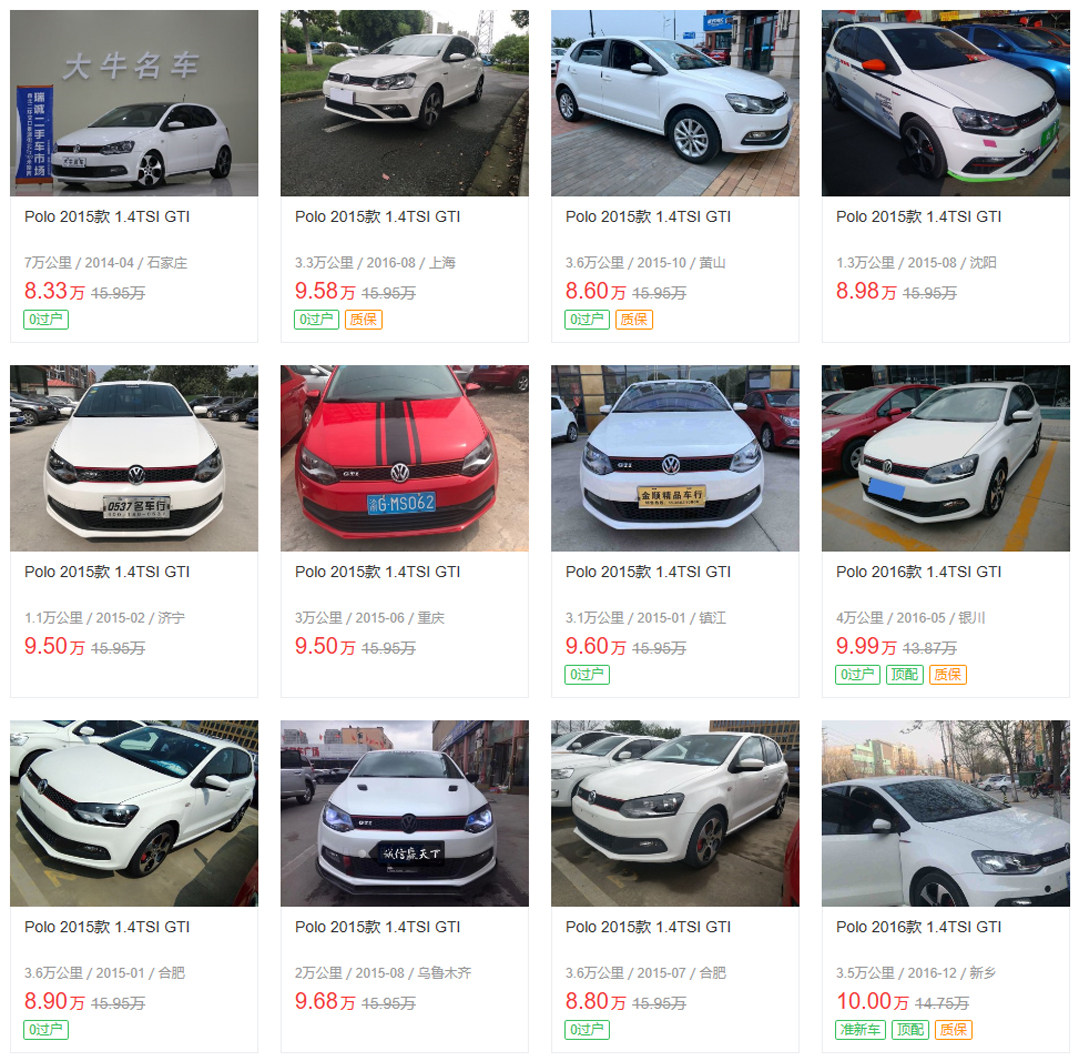Click the 0过户 tag on 8.80万 listing
This screenshot has height=1061, width=1080.
tap(588, 1029)
